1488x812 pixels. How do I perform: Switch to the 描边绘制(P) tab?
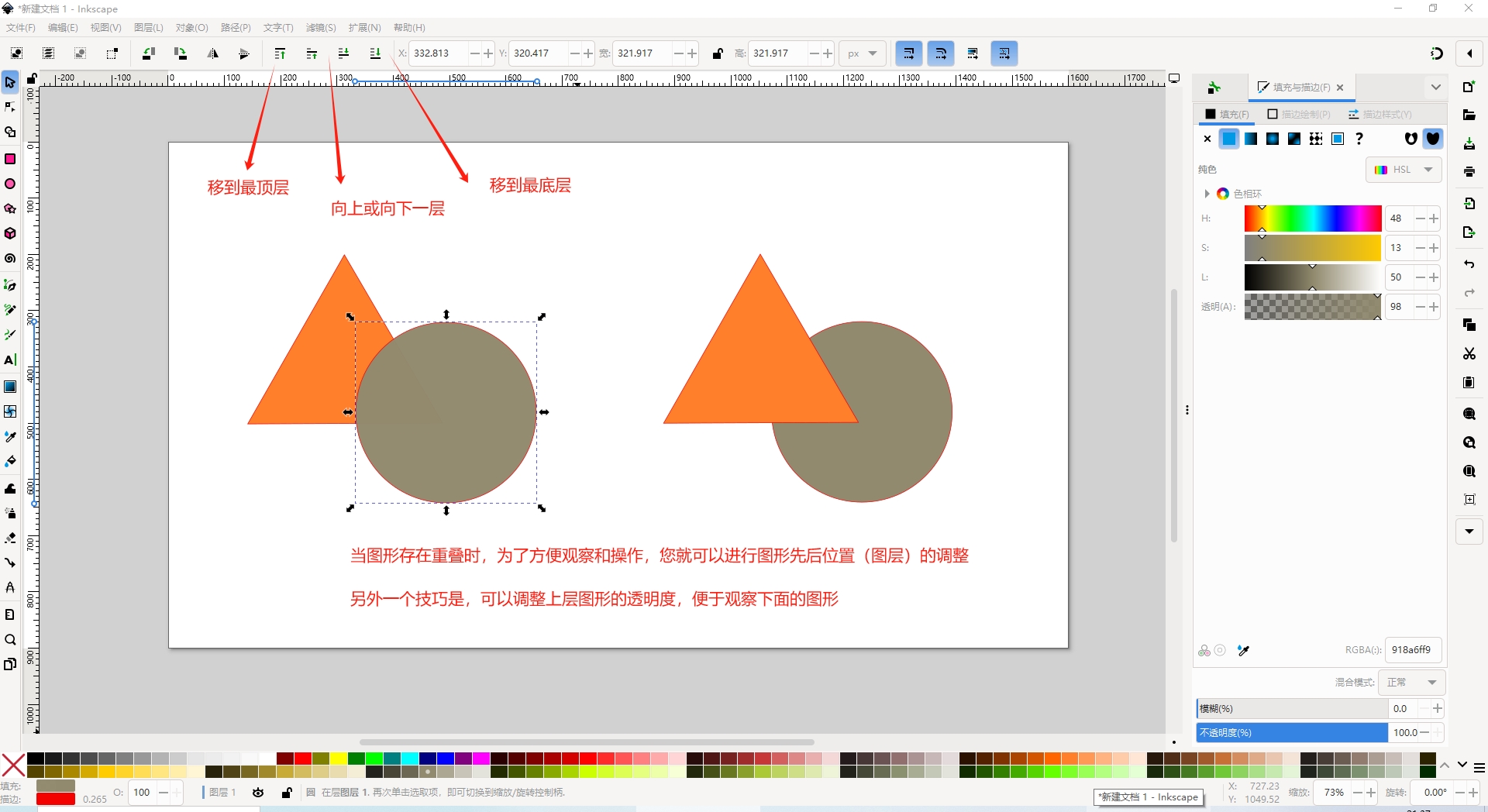click(1299, 115)
